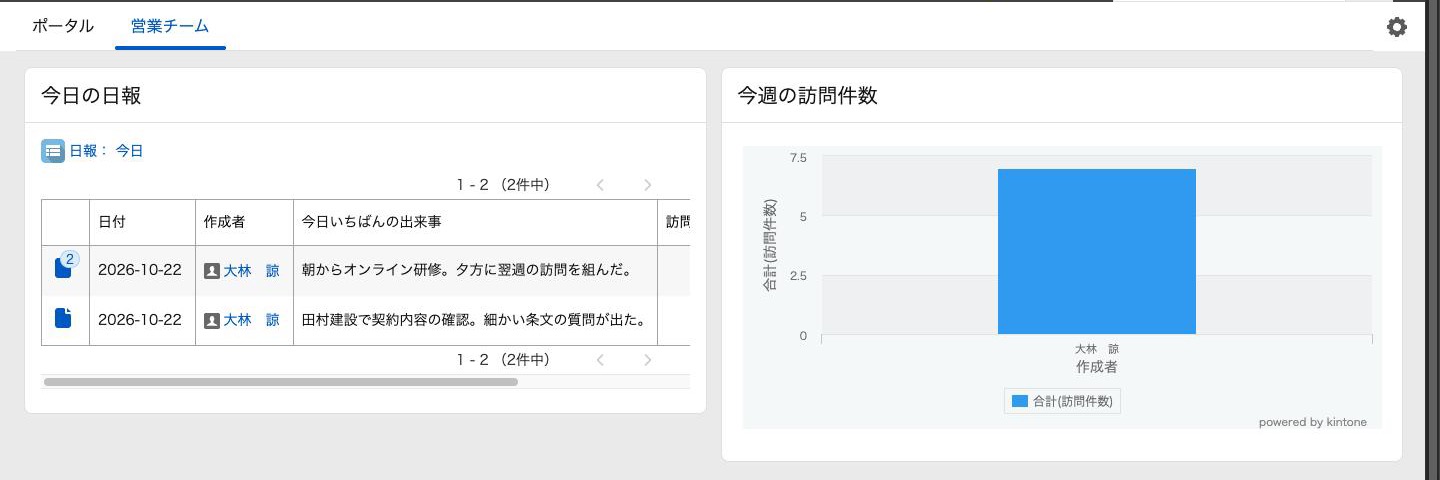Click the 2026-10-22 cell in the オンライン研修 row
This screenshot has height=480, width=1440.
coord(140,270)
